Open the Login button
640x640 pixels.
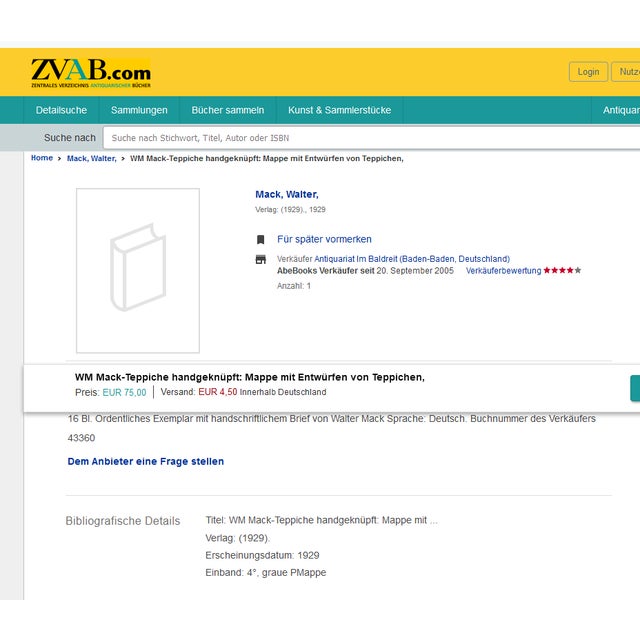[x=588, y=72]
